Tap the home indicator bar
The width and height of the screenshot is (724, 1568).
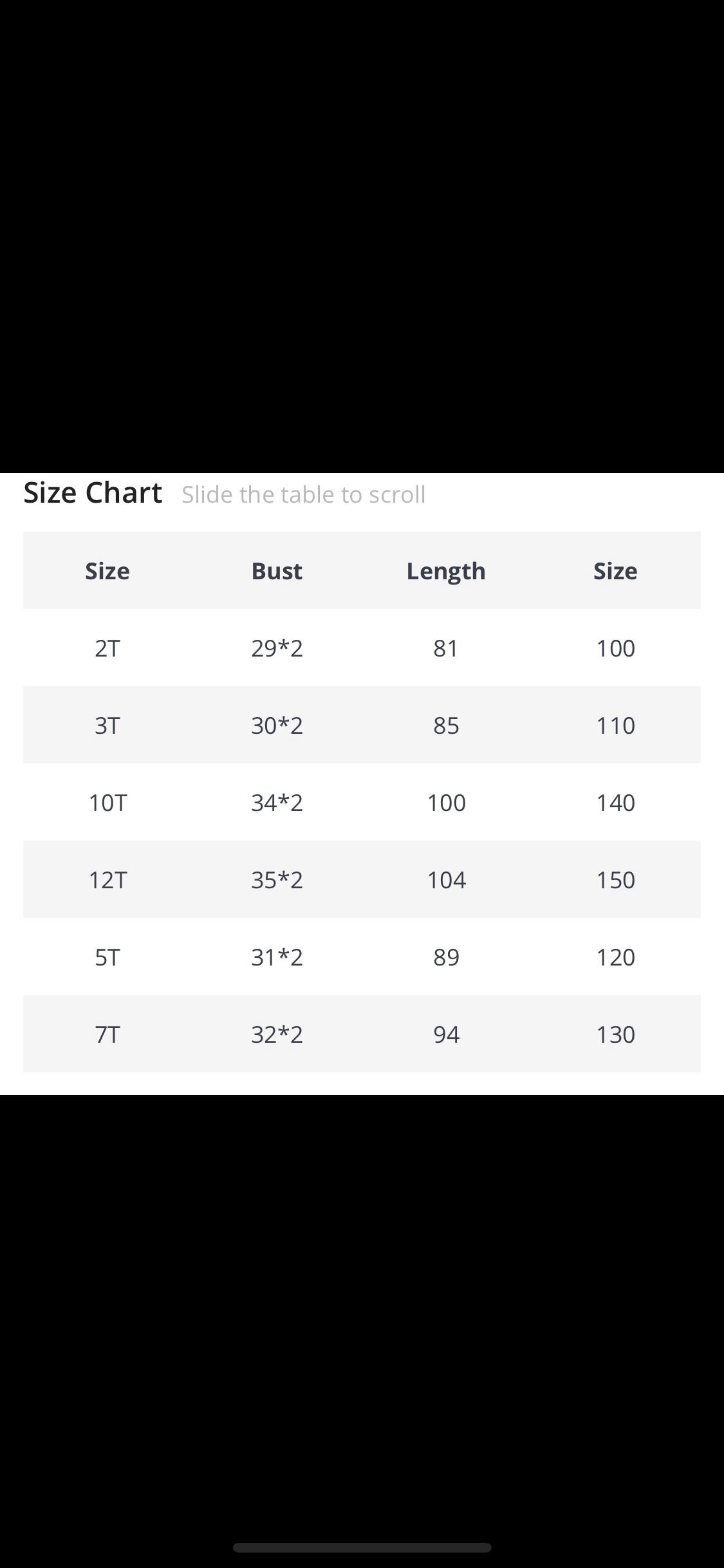pyautogui.click(x=362, y=1547)
